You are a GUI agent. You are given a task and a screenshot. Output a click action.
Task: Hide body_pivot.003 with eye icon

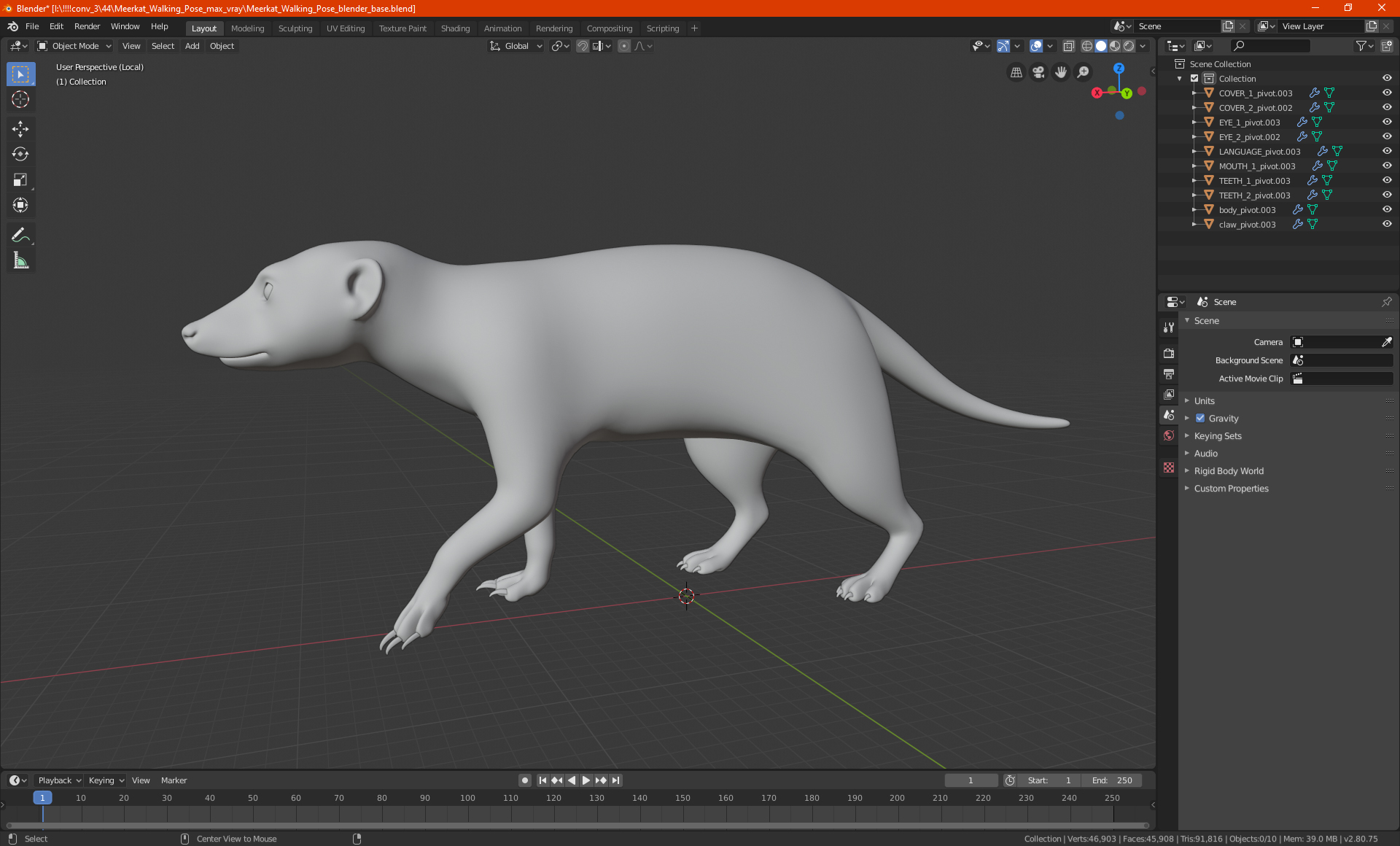click(x=1386, y=209)
